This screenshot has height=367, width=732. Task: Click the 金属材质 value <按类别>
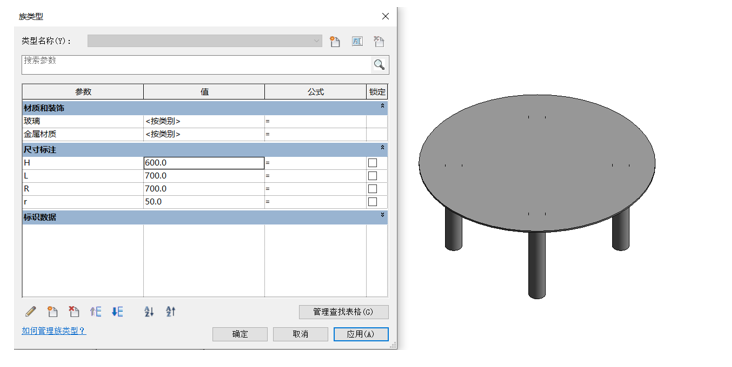pos(204,134)
